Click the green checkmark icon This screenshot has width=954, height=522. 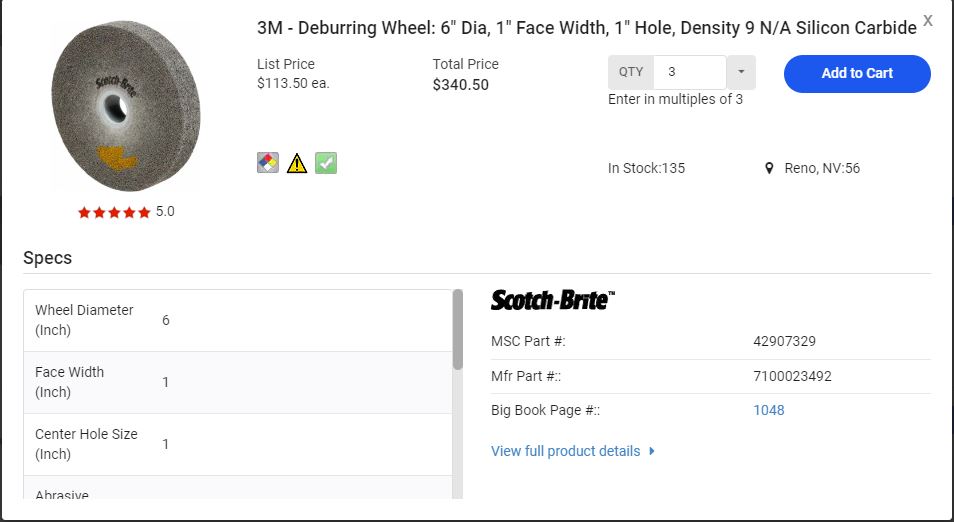[x=326, y=163]
